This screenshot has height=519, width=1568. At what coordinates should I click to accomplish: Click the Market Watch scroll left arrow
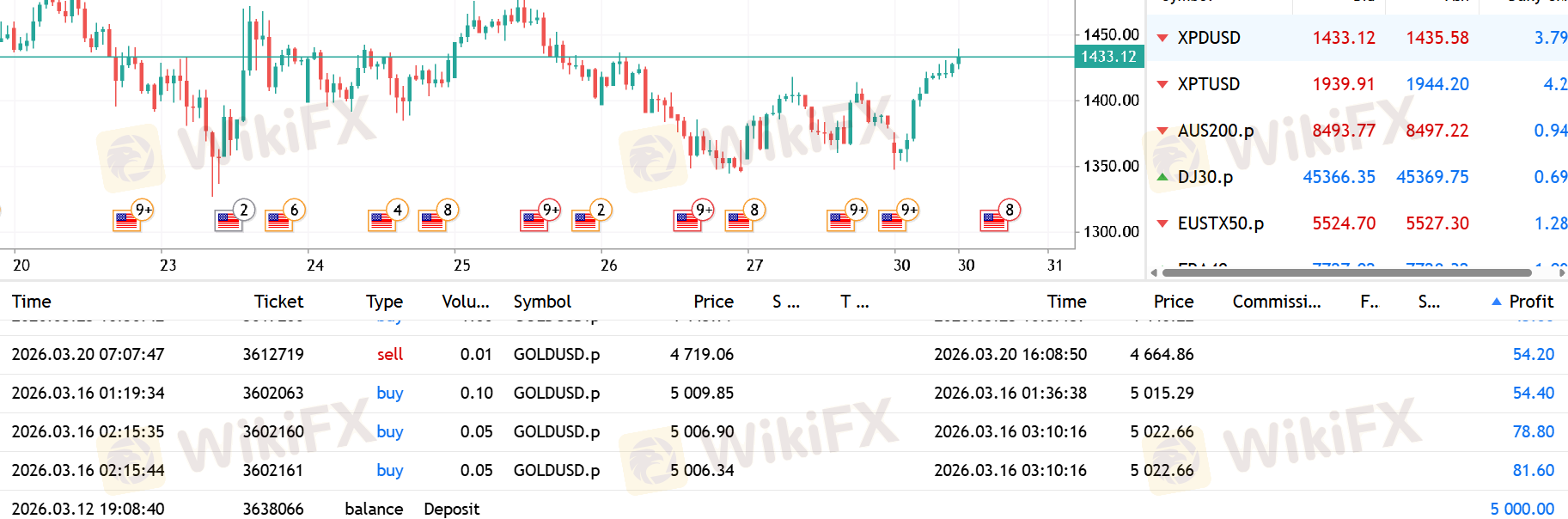coord(1154,272)
